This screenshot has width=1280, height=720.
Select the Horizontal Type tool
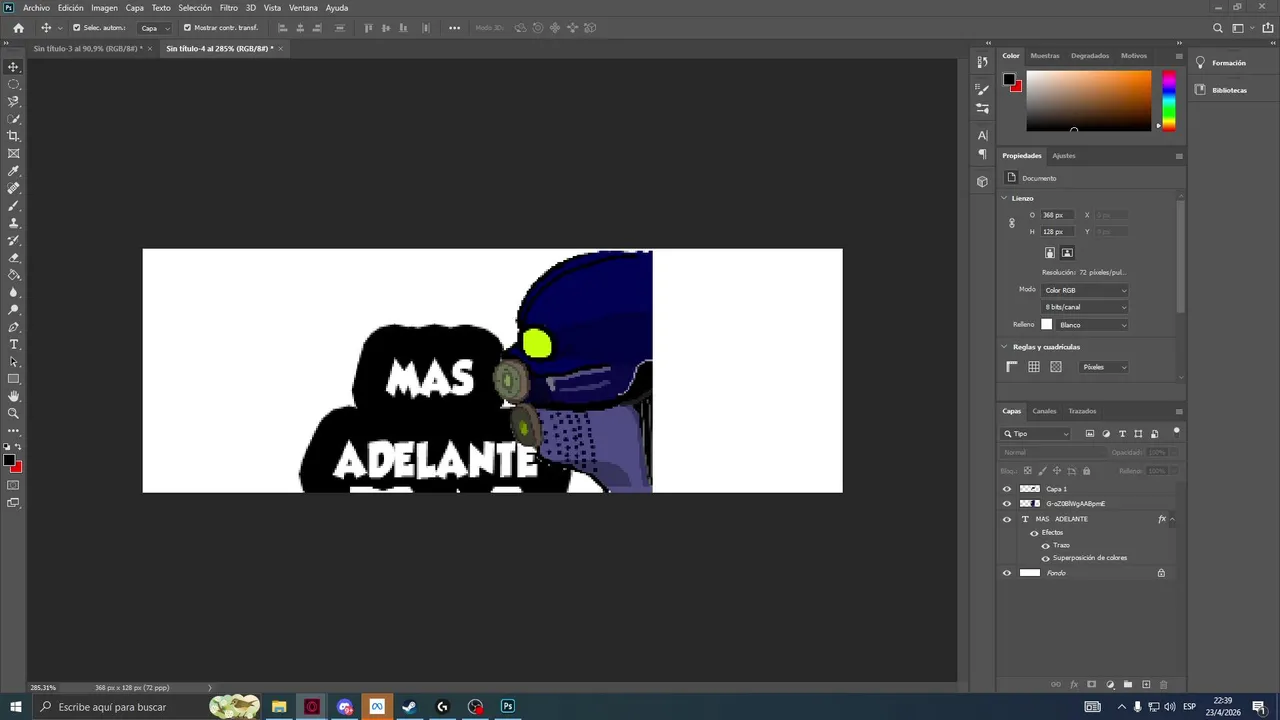coord(13,344)
